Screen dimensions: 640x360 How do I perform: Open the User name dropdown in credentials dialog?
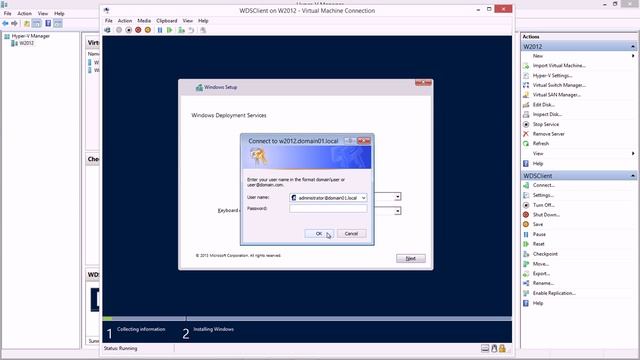tap(363, 198)
